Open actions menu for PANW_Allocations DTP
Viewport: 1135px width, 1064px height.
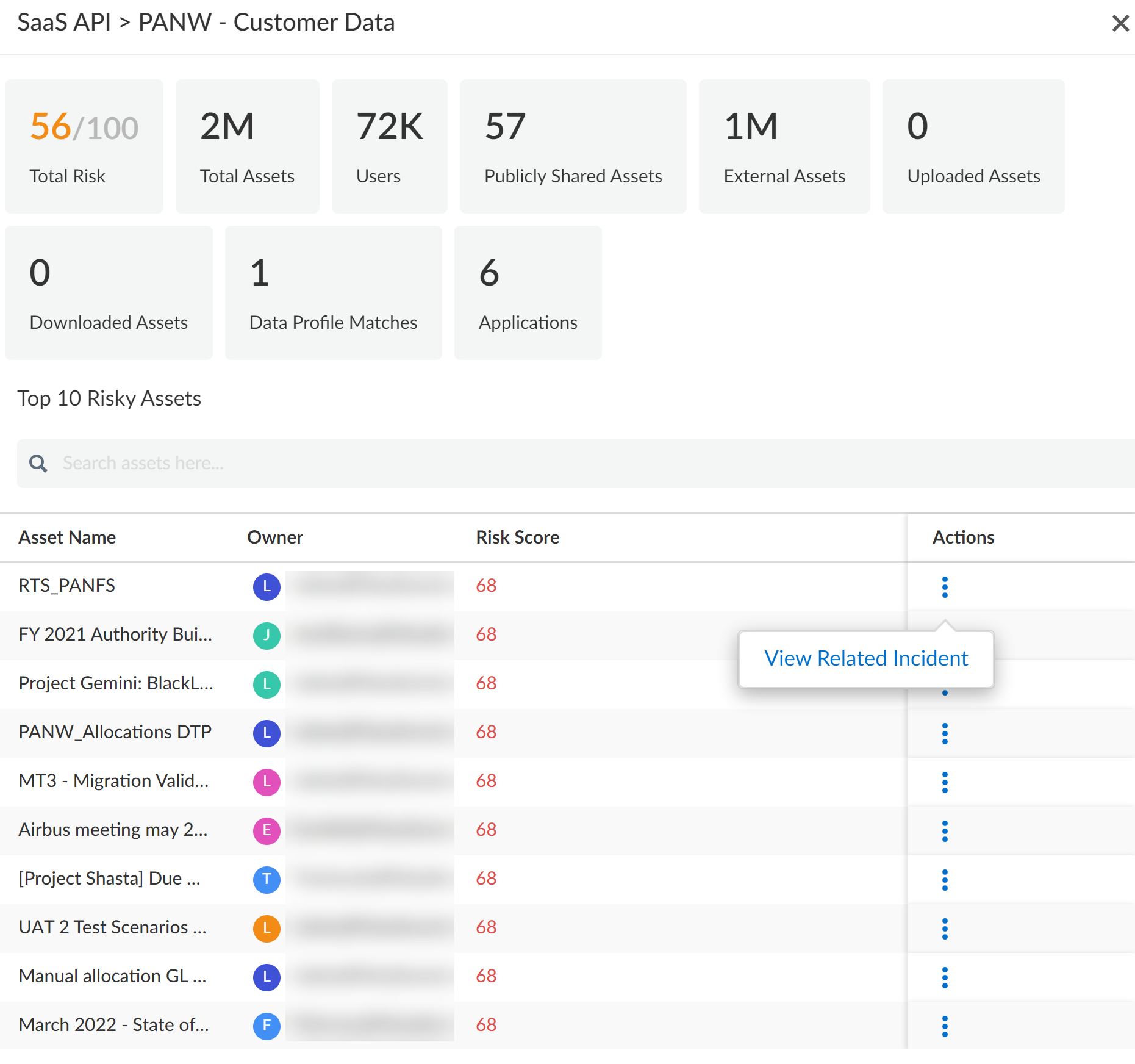(x=944, y=733)
